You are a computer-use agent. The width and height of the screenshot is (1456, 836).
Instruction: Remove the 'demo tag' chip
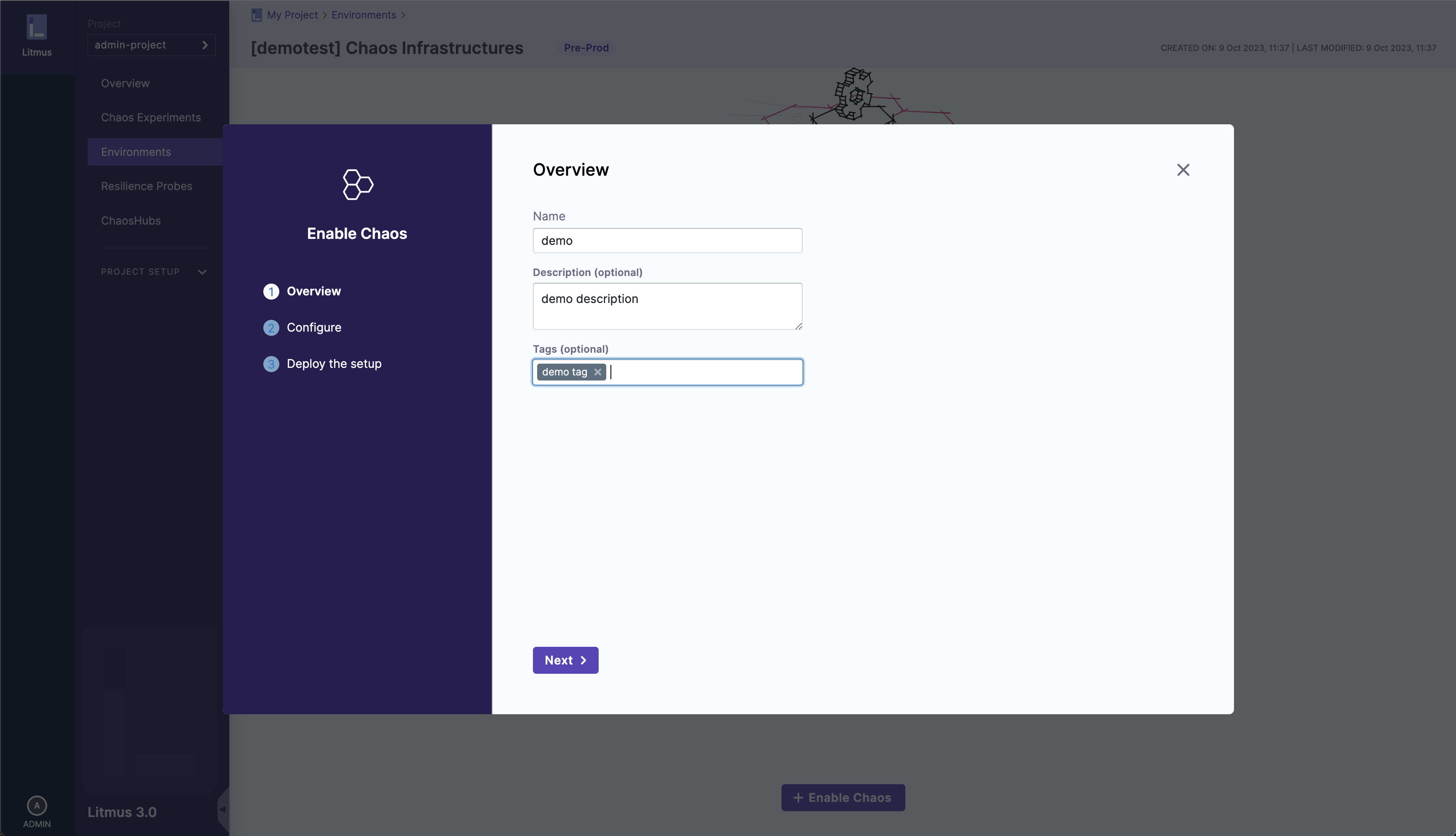(x=597, y=372)
